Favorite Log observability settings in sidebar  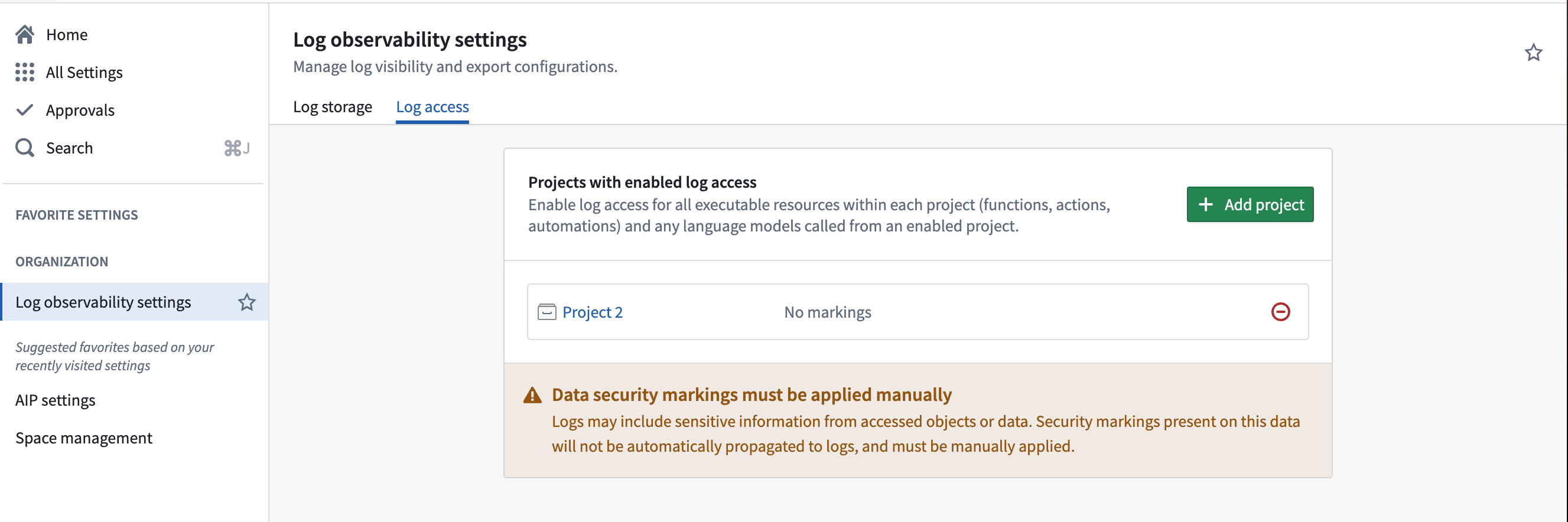coord(246,302)
